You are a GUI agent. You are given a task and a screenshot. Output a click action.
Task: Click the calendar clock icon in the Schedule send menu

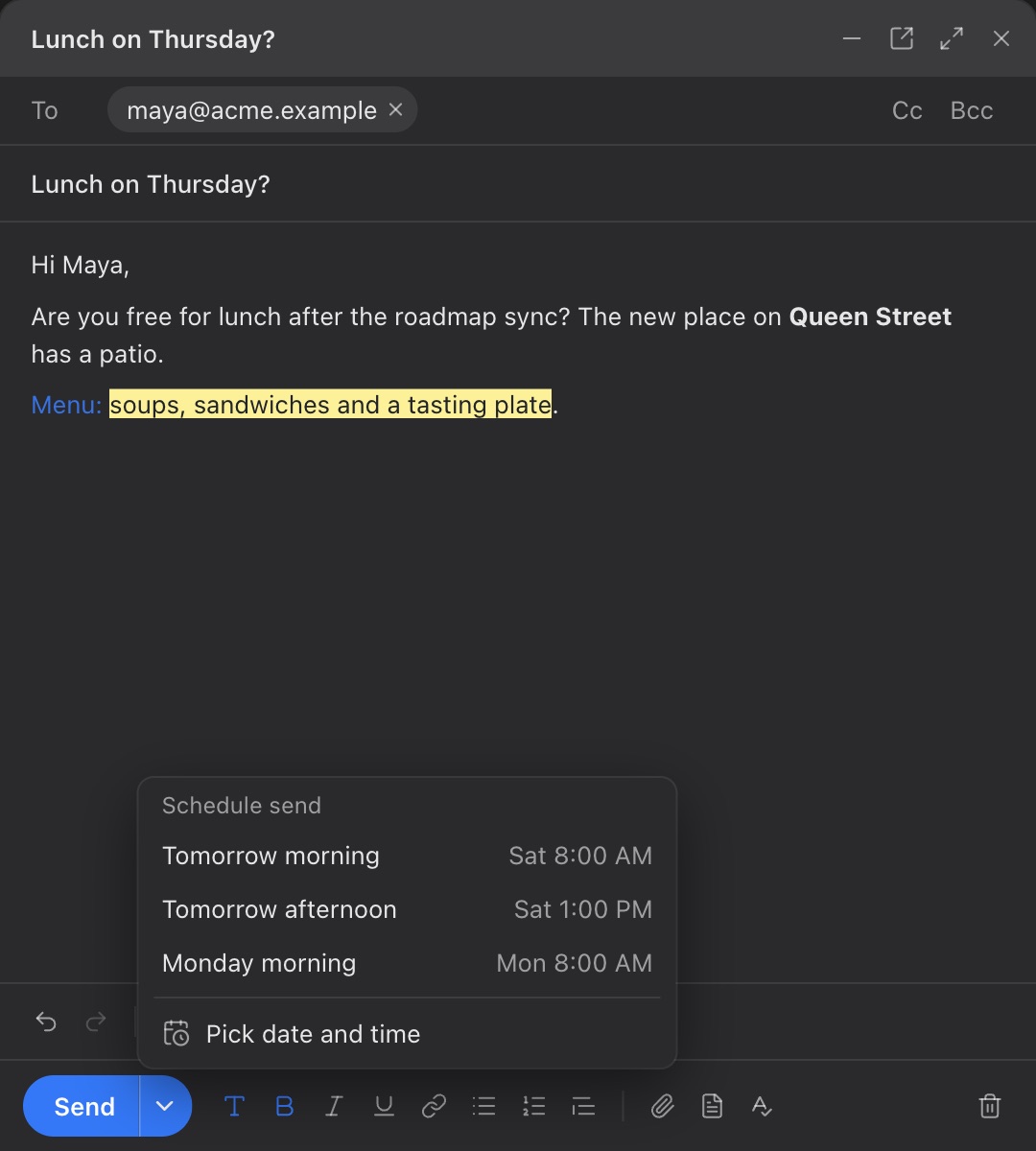[x=177, y=1033]
